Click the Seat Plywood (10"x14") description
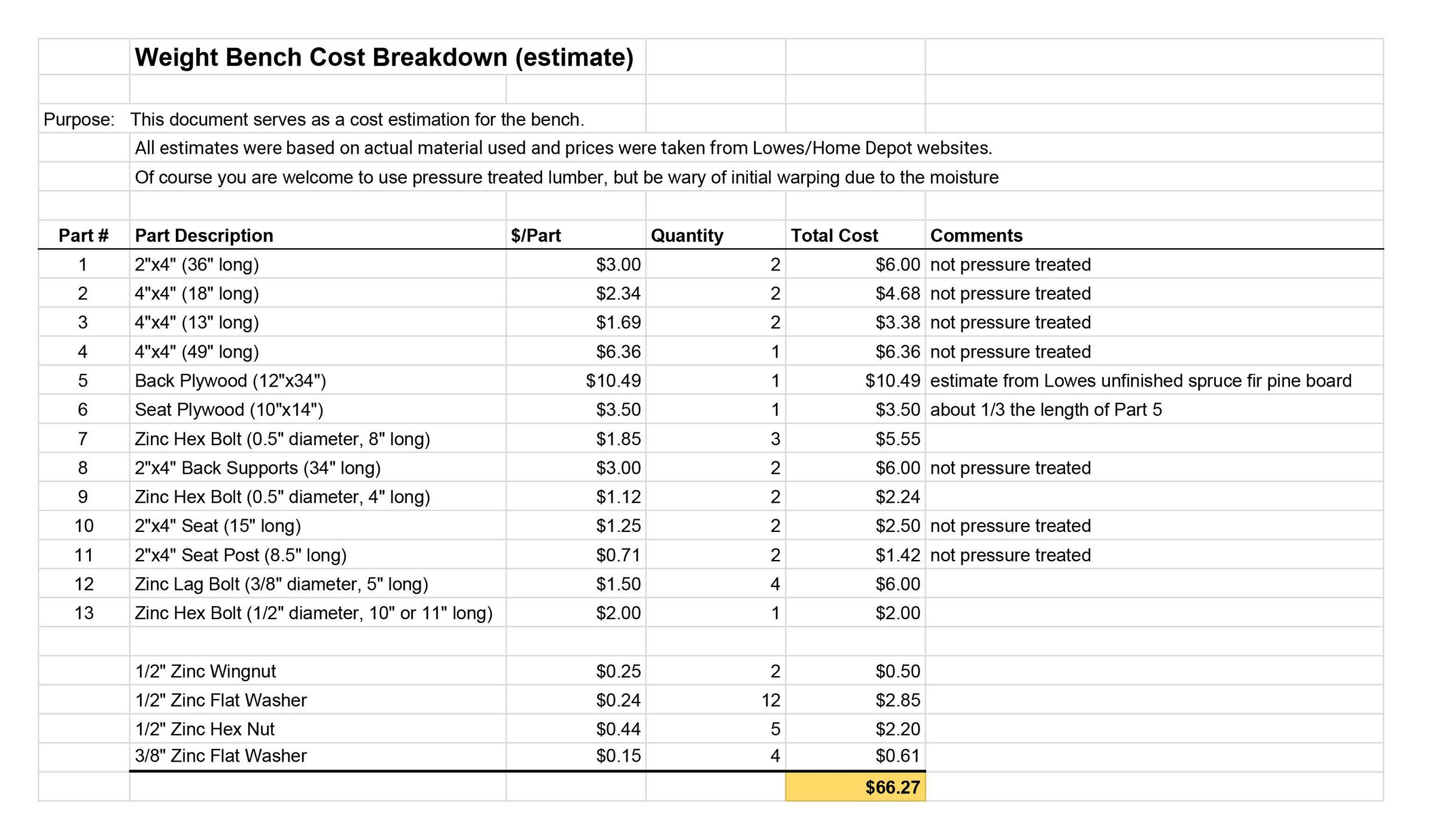 (x=229, y=410)
